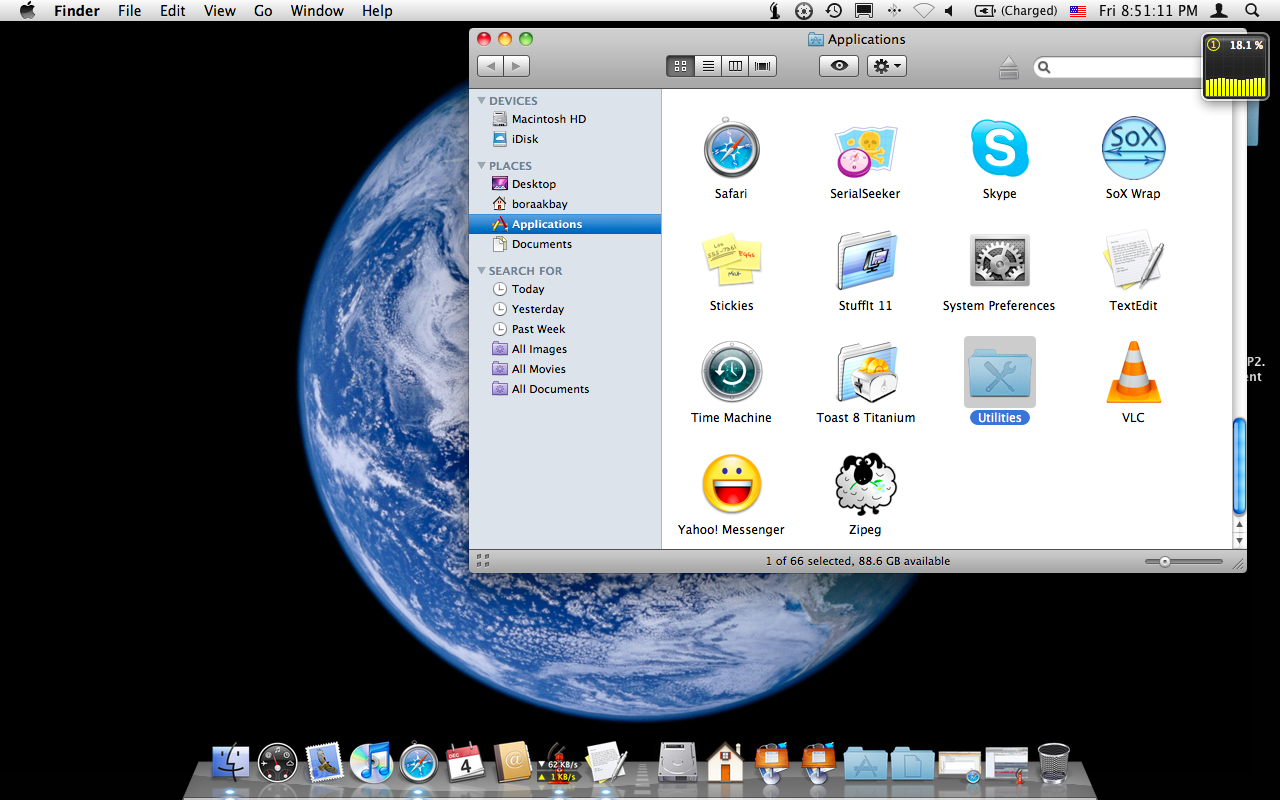The width and height of the screenshot is (1280, 800).
Task: Open iCal from the Dock
Action: (x=465, y=763)
